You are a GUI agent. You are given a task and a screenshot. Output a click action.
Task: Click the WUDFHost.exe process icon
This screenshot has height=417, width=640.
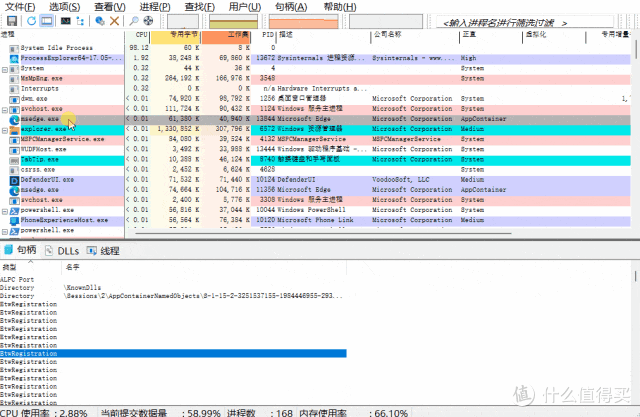[x=14, y=150]
